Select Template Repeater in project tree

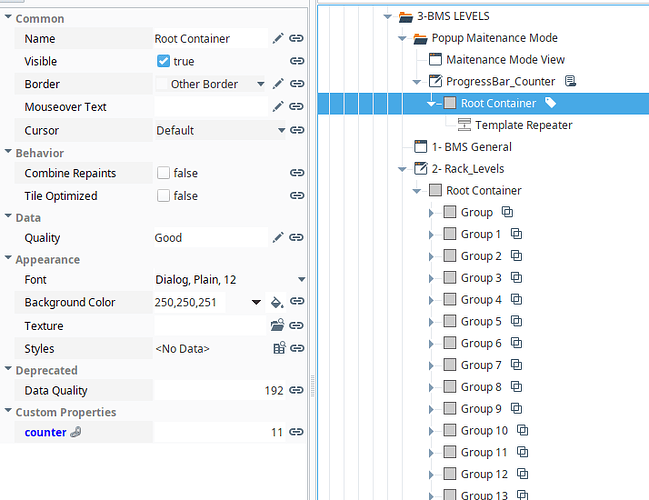523,125
